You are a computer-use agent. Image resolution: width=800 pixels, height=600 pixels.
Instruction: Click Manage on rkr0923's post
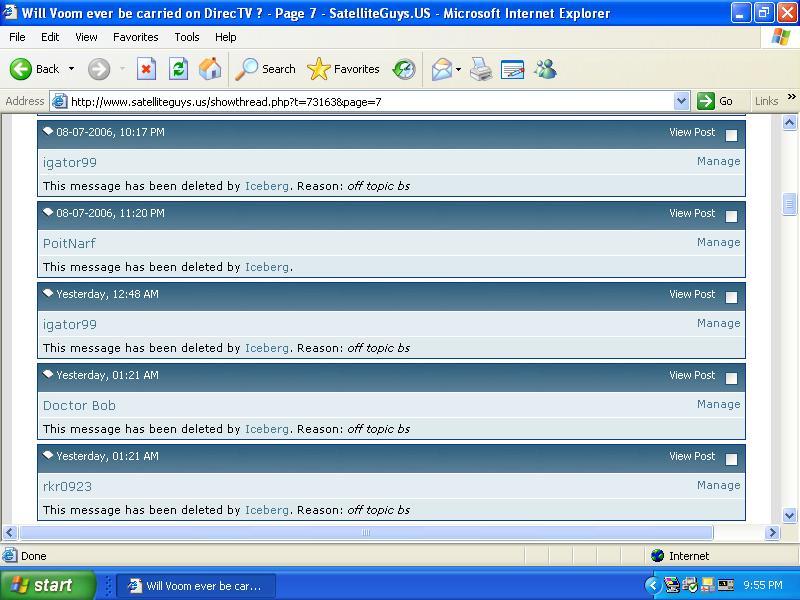(718, 485)
